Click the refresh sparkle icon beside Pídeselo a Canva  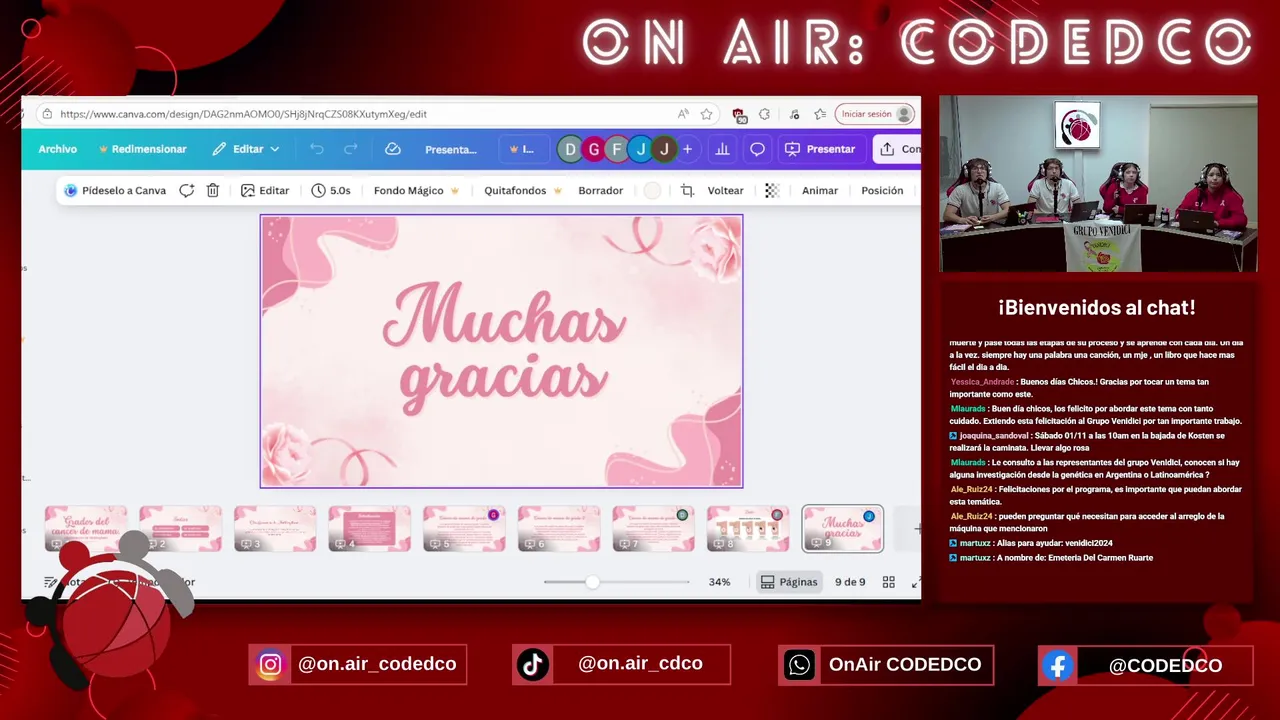186,190
